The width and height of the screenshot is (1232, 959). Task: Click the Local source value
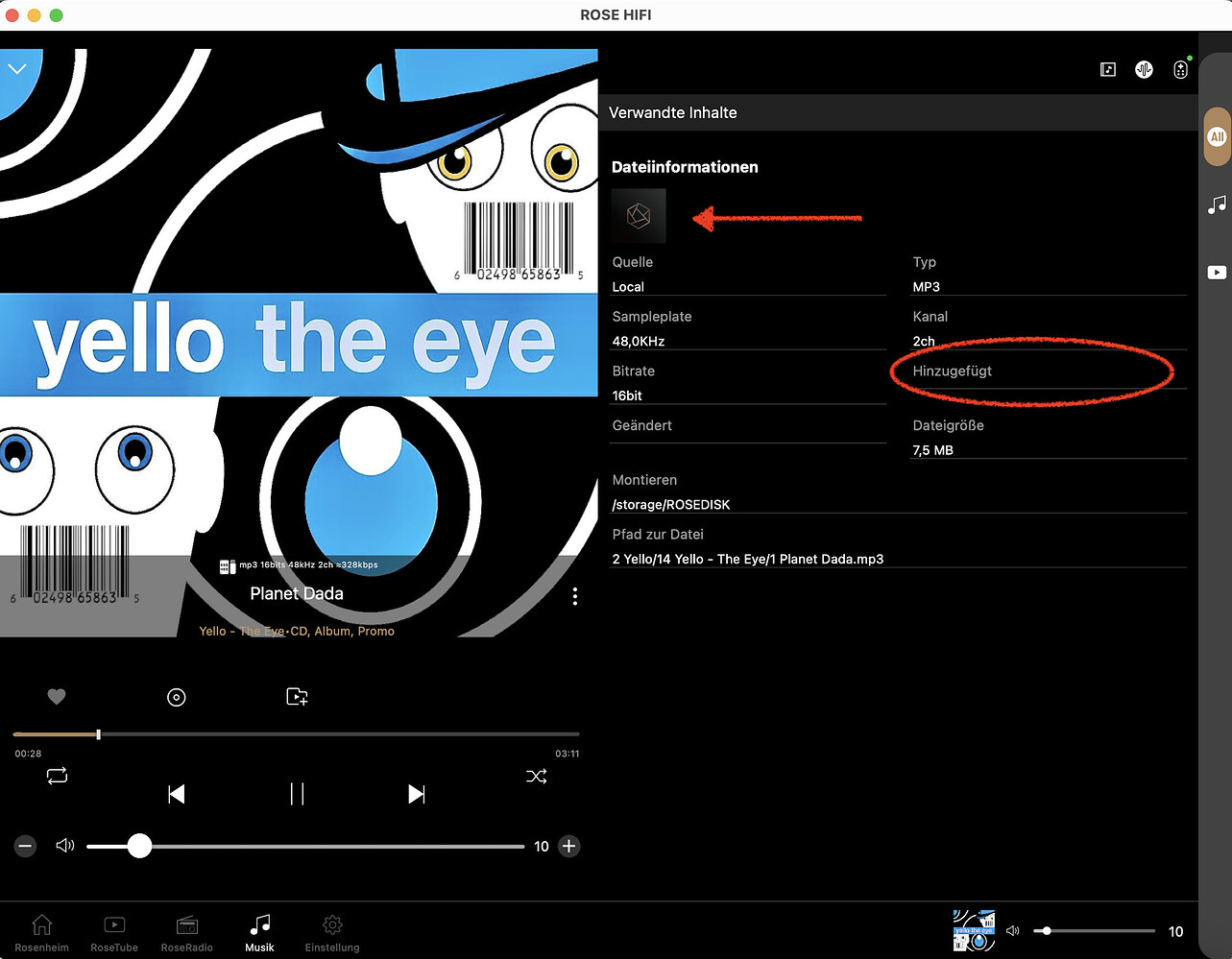[628, 287]
